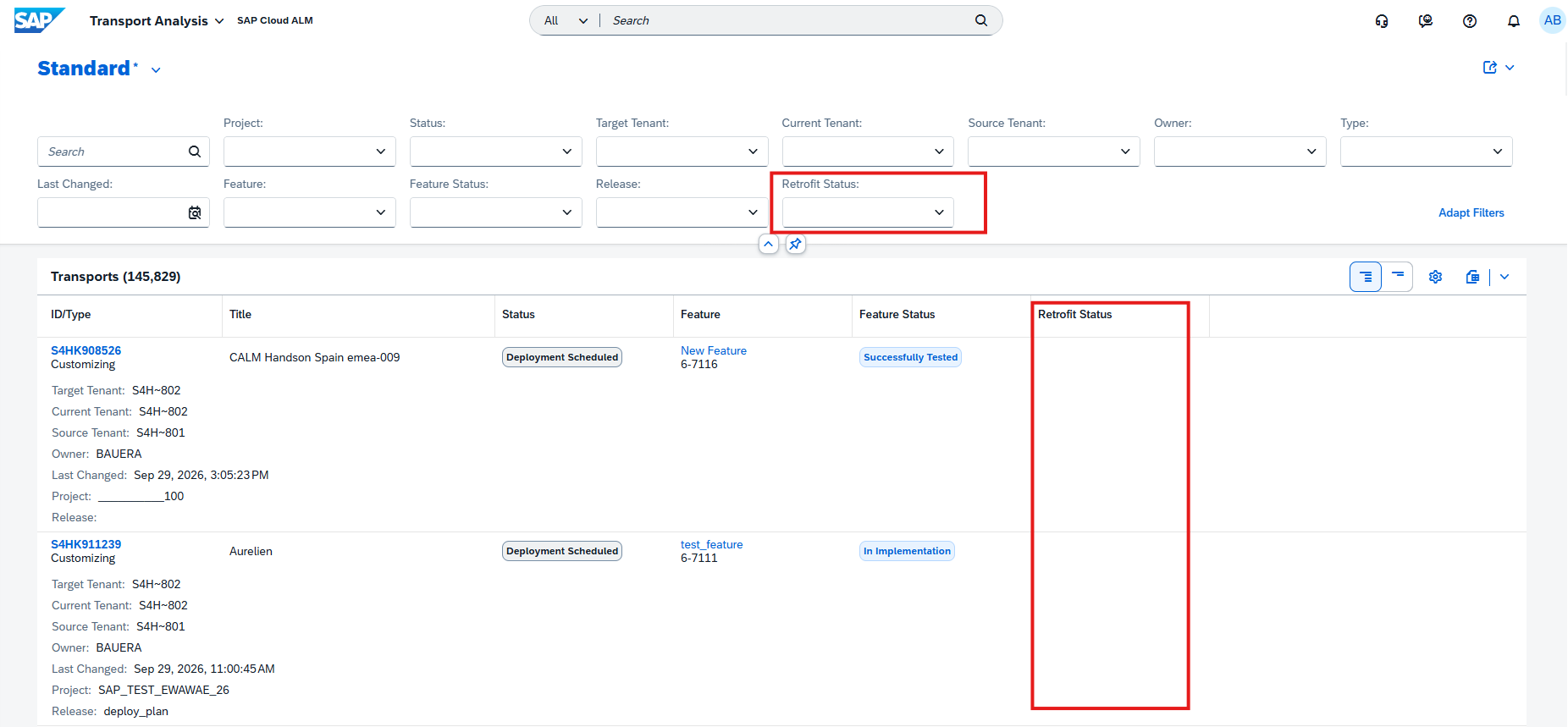Image resolution: width=1568 pixels, height=727 pixels.
Task: Open the Target Tenant filter dropdown
Action: [754, 151]
